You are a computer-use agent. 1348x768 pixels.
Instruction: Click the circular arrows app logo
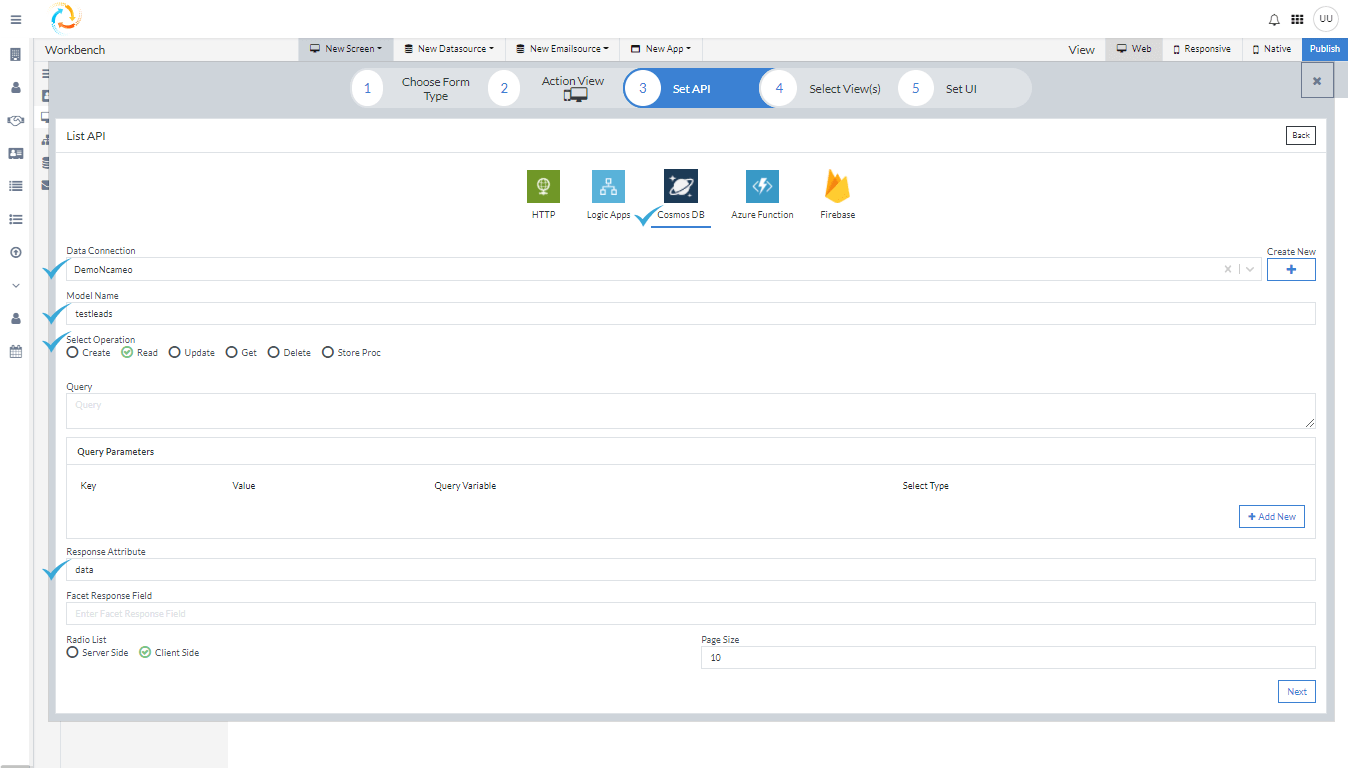click(65, 17)
